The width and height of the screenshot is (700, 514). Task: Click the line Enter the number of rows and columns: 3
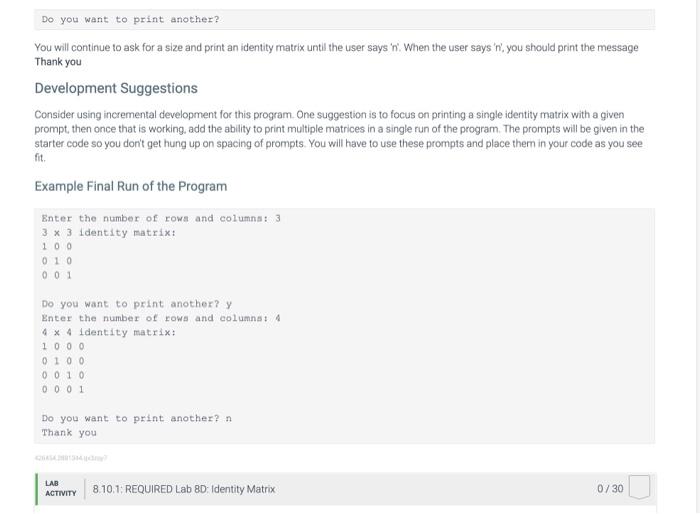161,218
